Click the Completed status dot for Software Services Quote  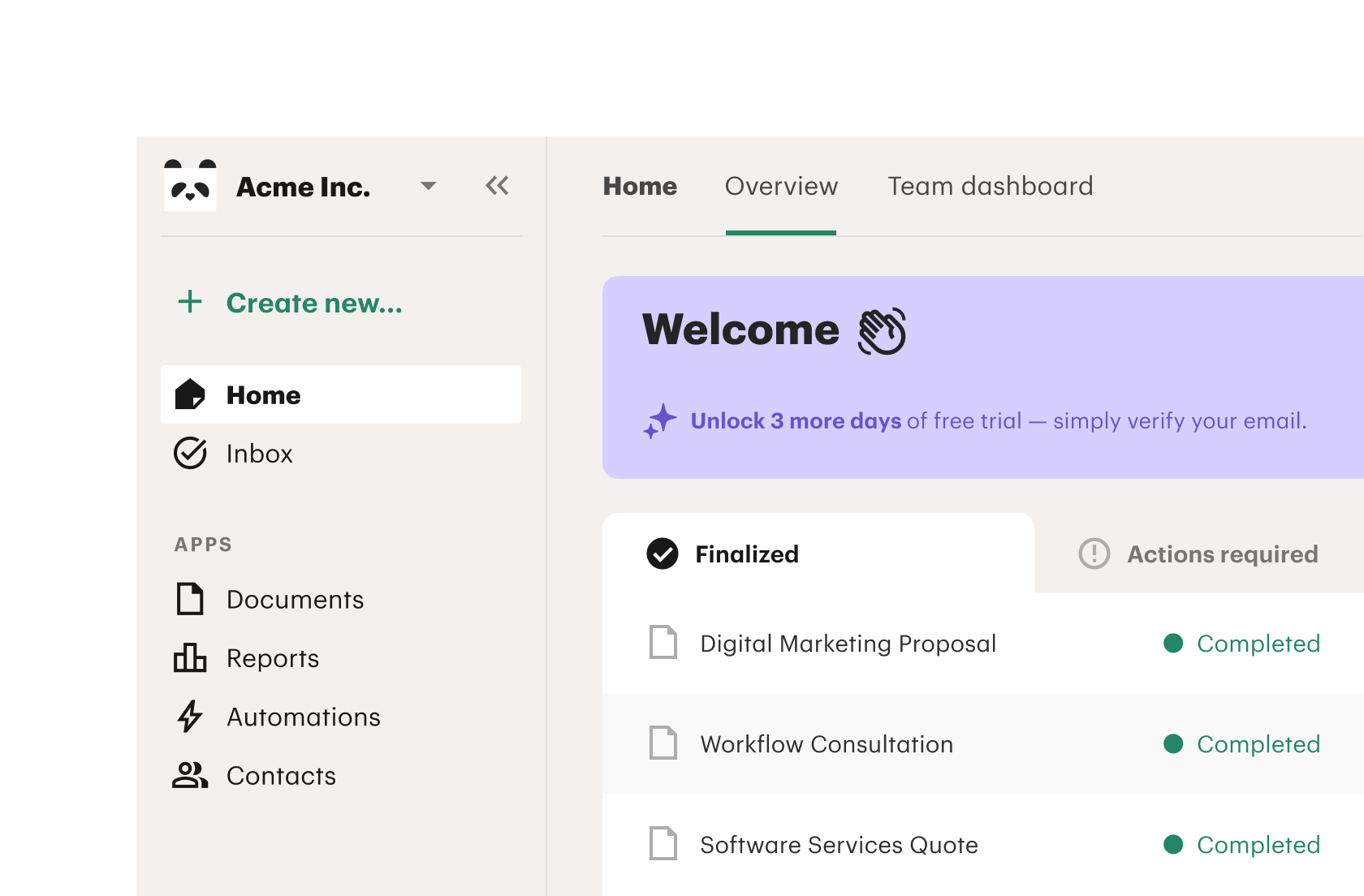(x=1172, y=845)
